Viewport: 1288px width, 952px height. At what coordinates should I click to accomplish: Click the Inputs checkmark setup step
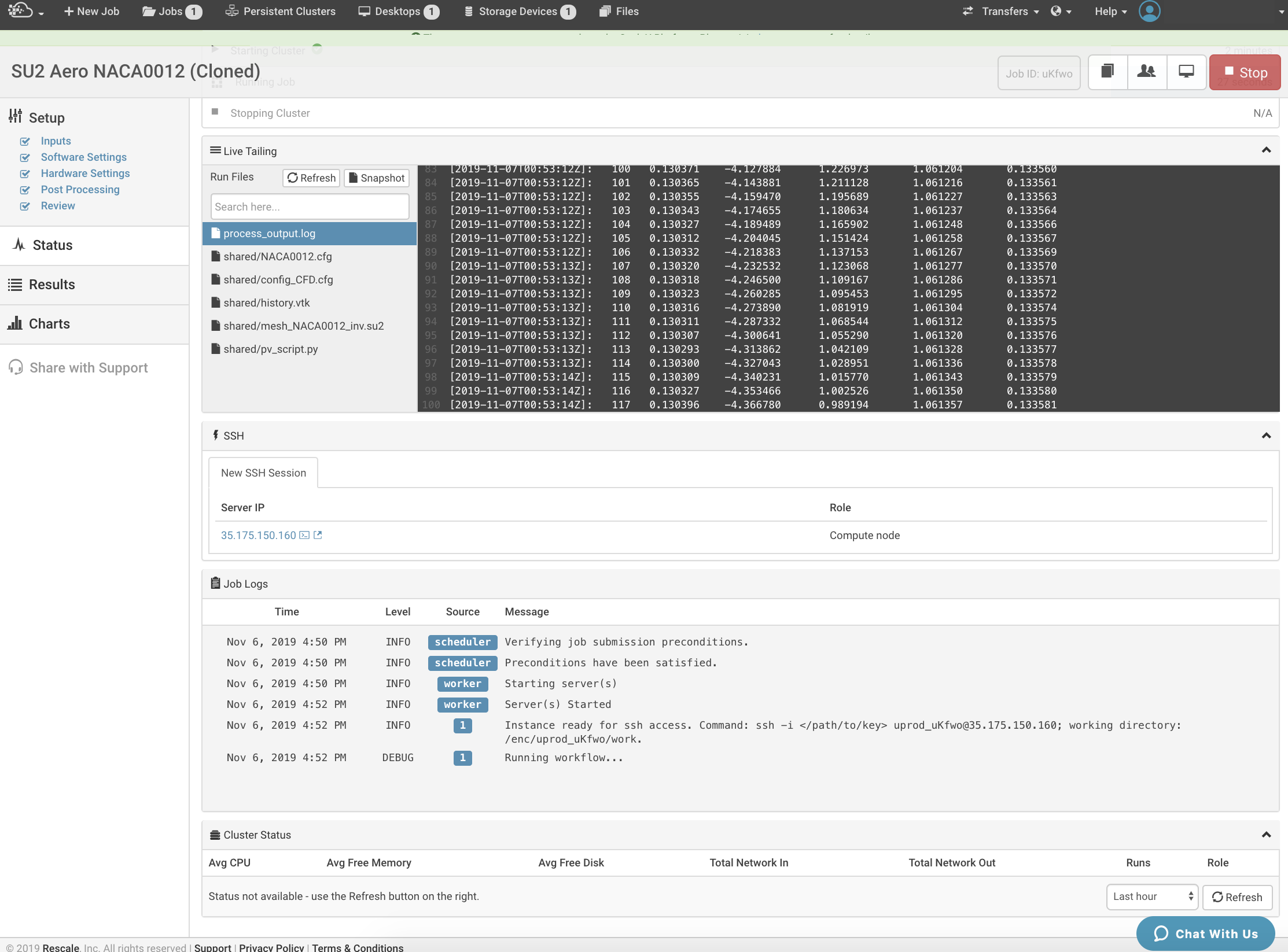click(56, 141)
